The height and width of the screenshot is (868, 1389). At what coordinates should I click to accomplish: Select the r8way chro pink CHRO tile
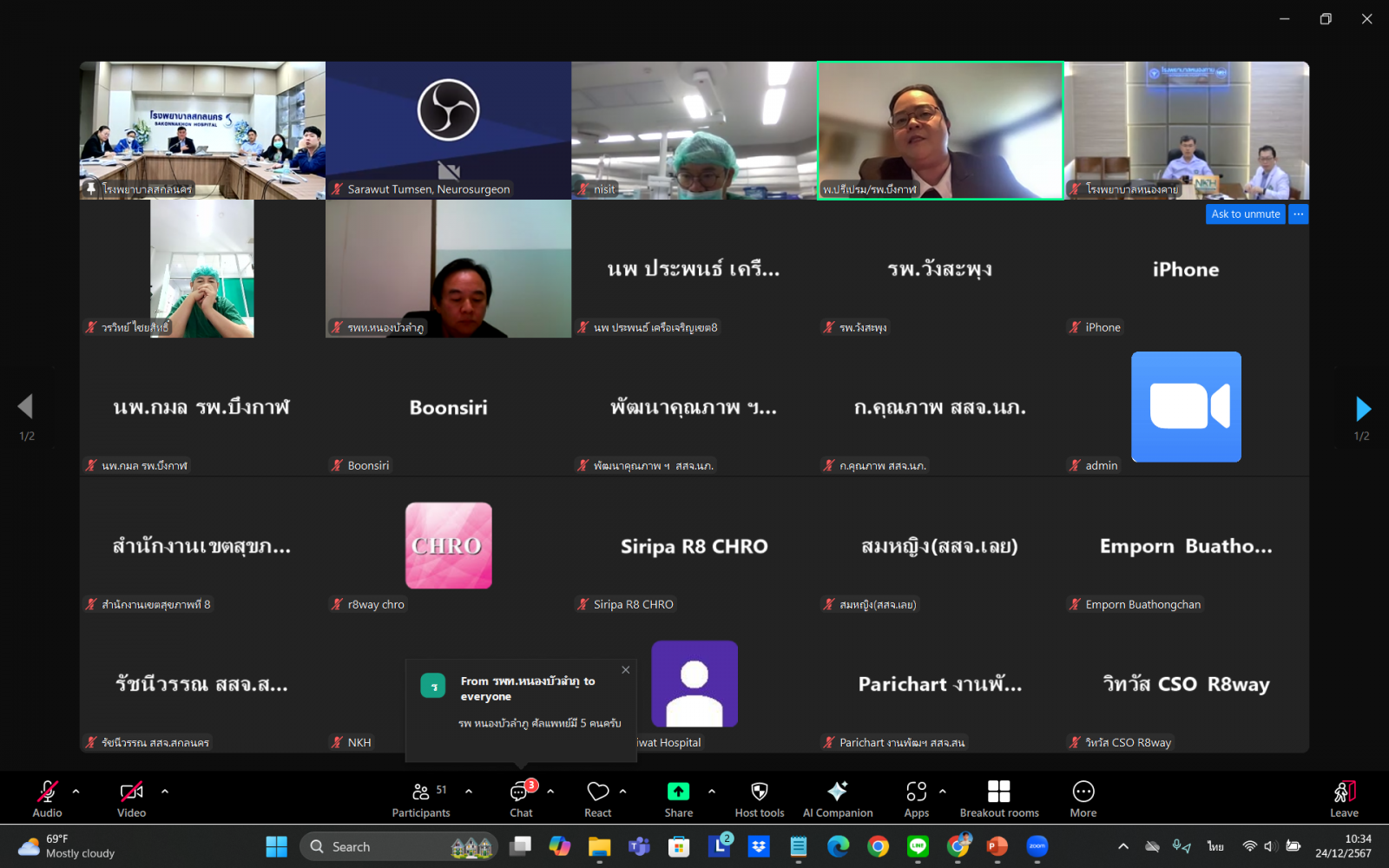point(449,546)
